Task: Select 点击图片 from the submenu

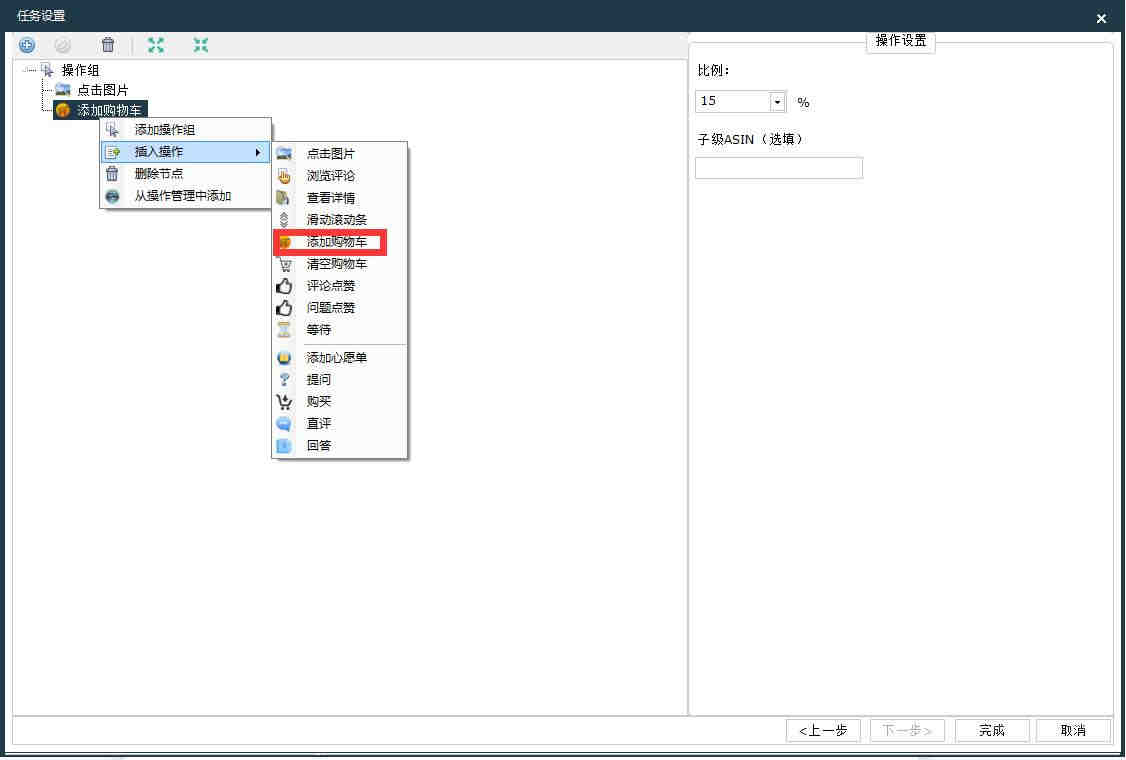Action: pyautogui.click(x=340, y=154)
